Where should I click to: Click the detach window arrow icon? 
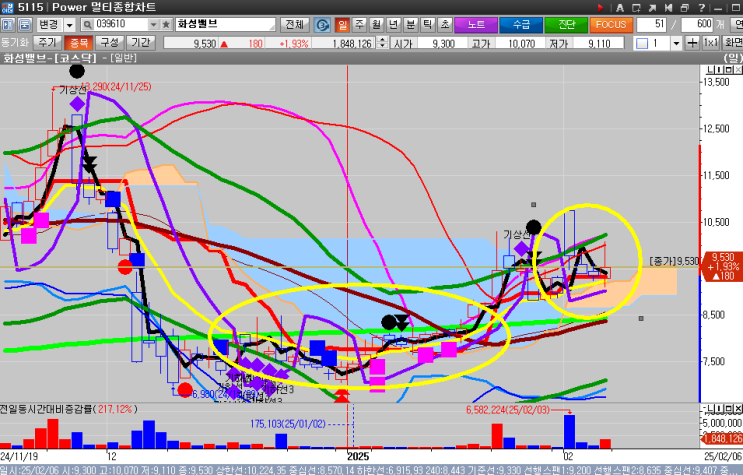pyautogui.click(x=653, y=8)
